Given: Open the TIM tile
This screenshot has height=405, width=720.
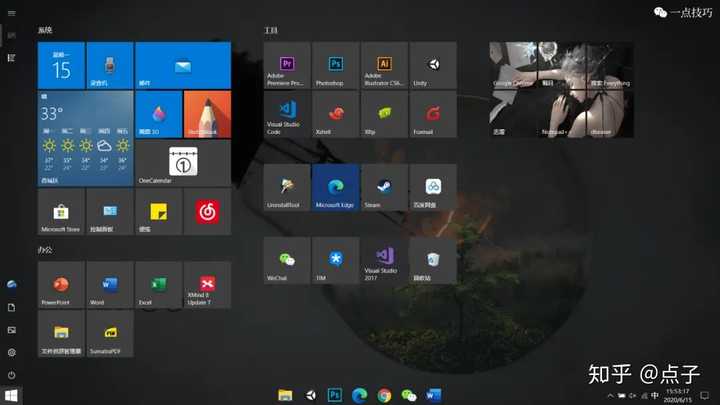Looking at the screenshot, I should pyautogui.click(x=336, y=260).
